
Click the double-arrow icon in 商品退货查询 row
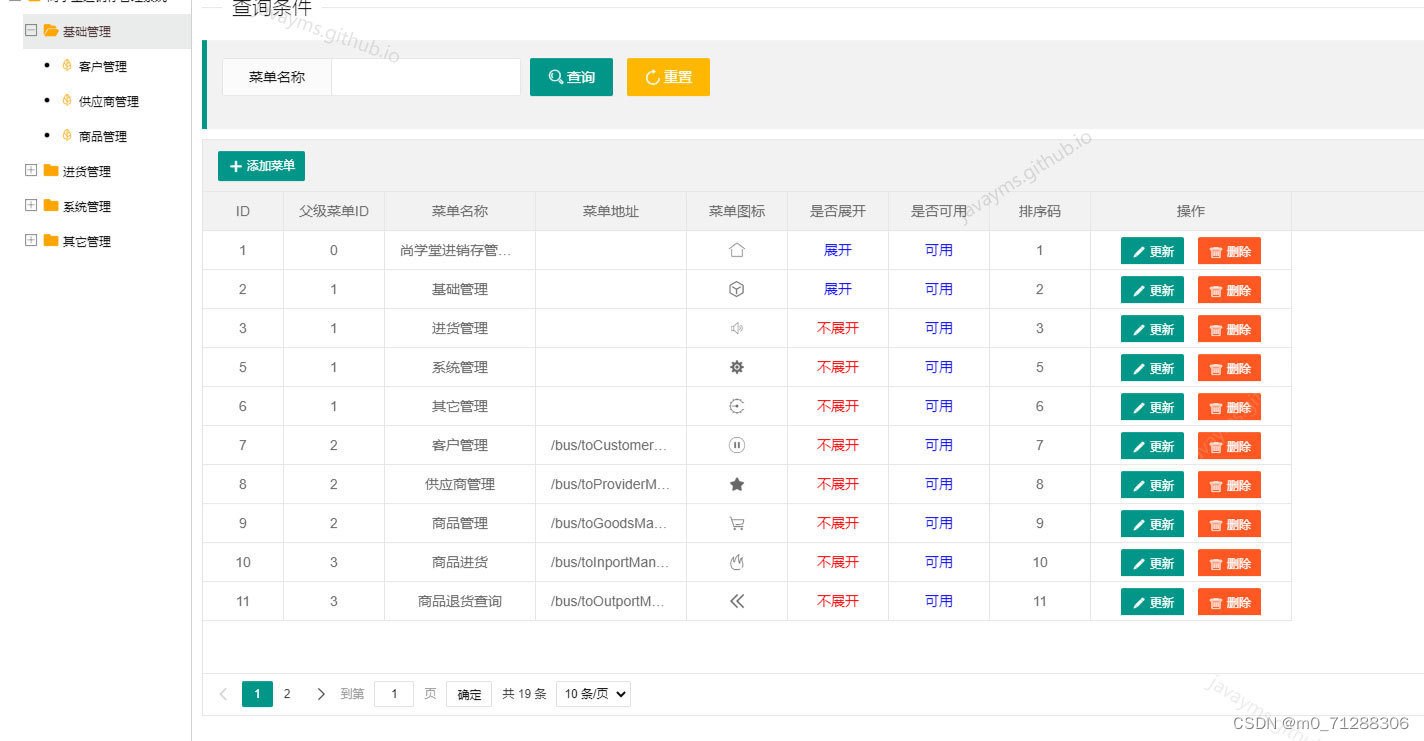tap(737, 601)
